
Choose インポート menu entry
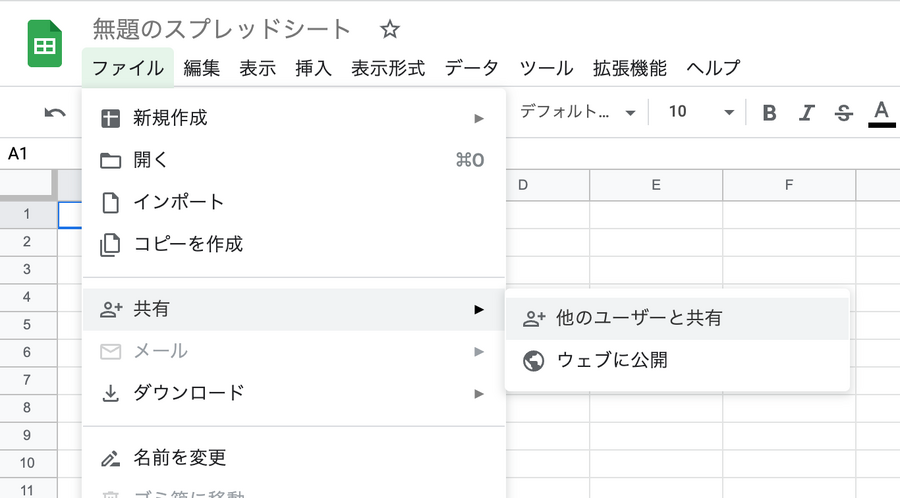click(x=294, y=202)
